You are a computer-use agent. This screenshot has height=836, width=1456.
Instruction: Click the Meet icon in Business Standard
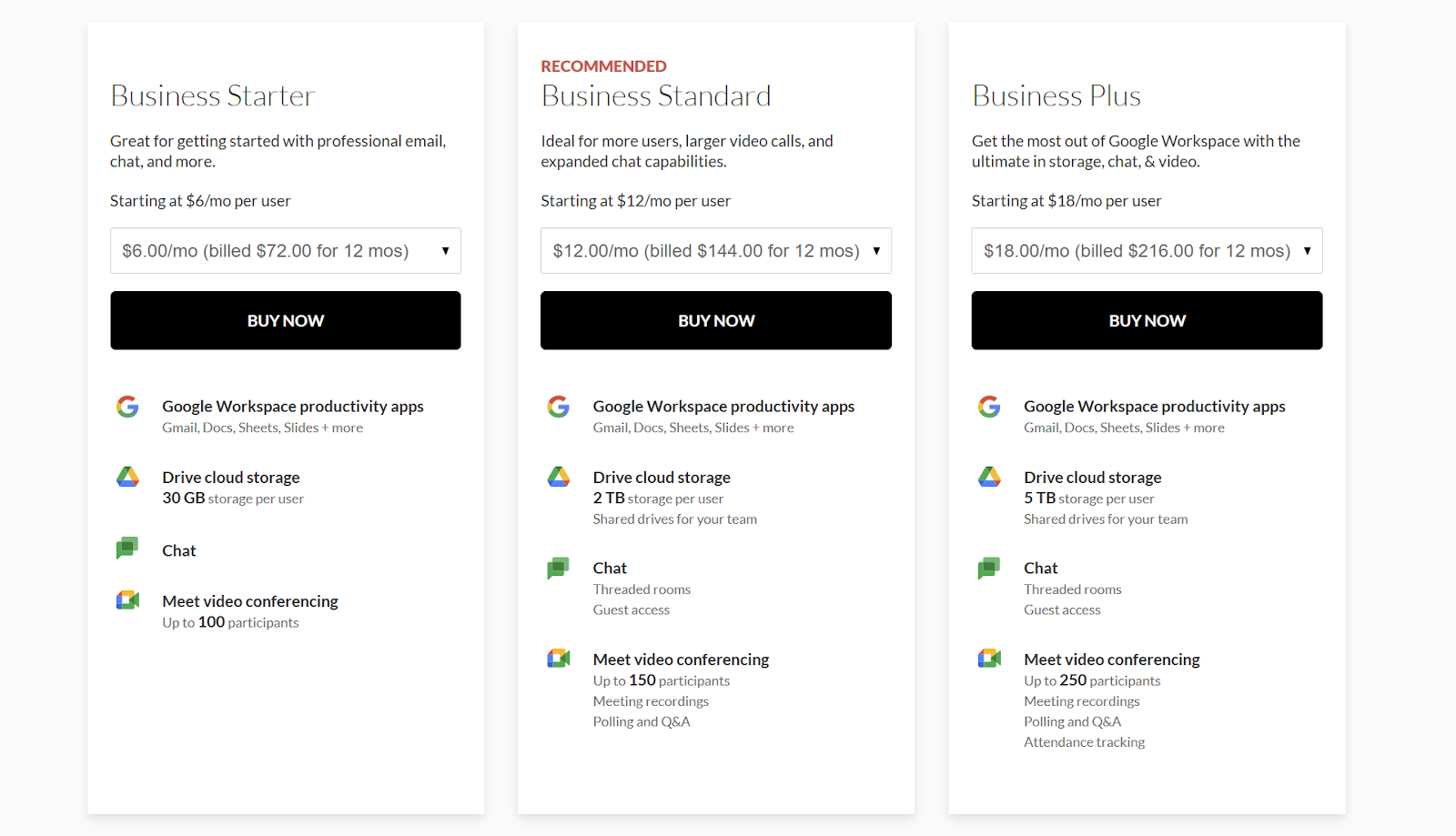point(558,659)
